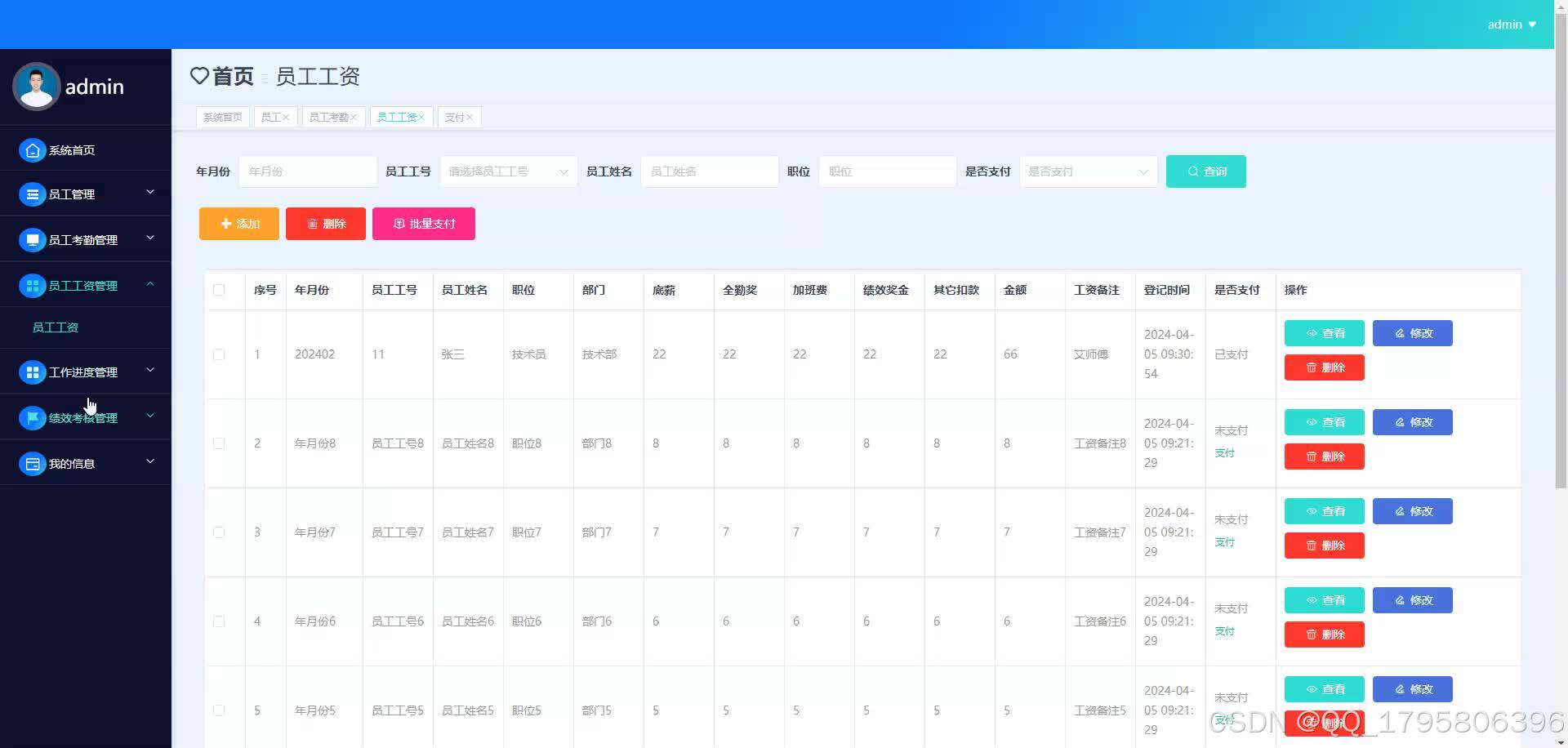
Task: Click the trash icon in 张三 row
Action: 1312,367
